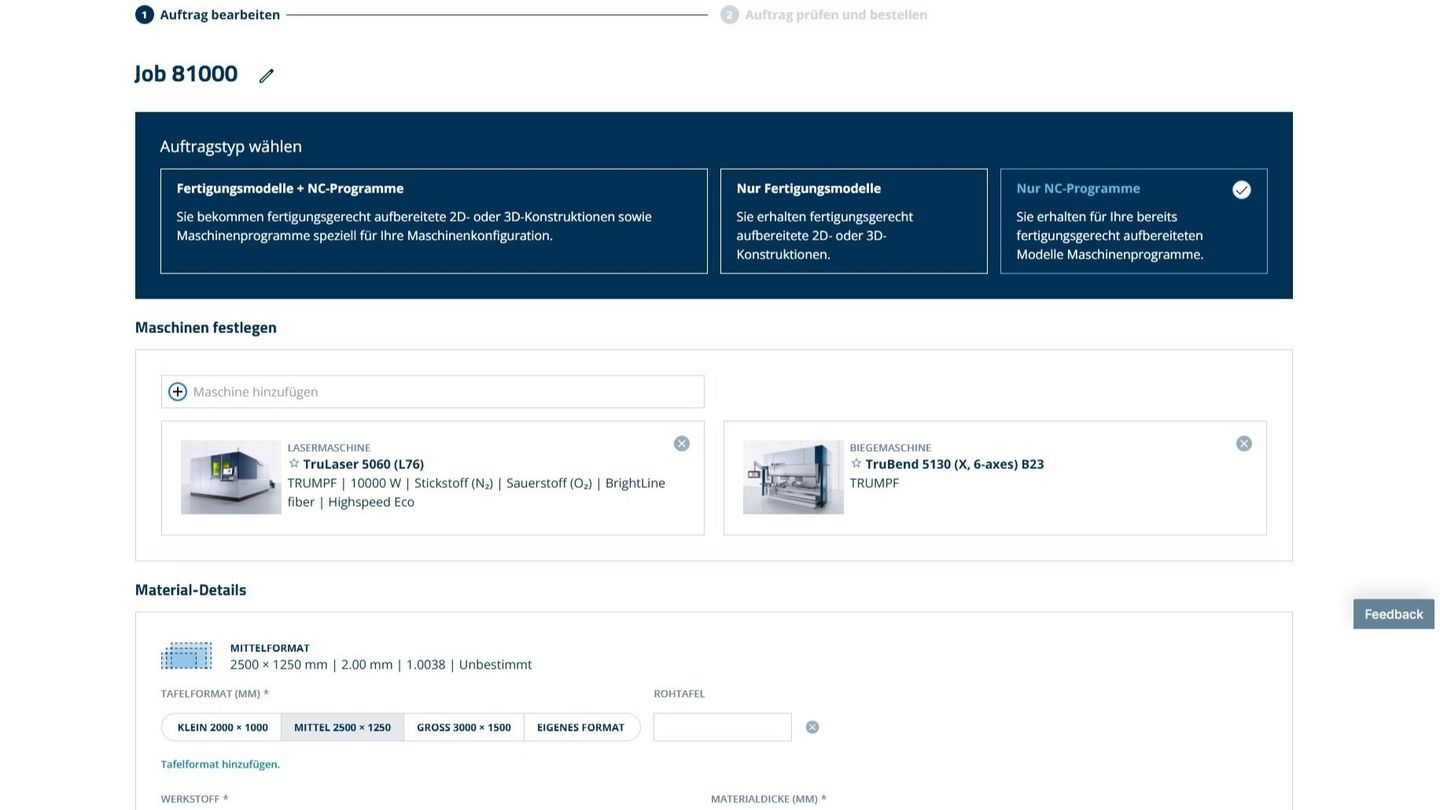Open the Feedback button
The width and height of the screenshot is (1440, 810).
point(1393,614)
